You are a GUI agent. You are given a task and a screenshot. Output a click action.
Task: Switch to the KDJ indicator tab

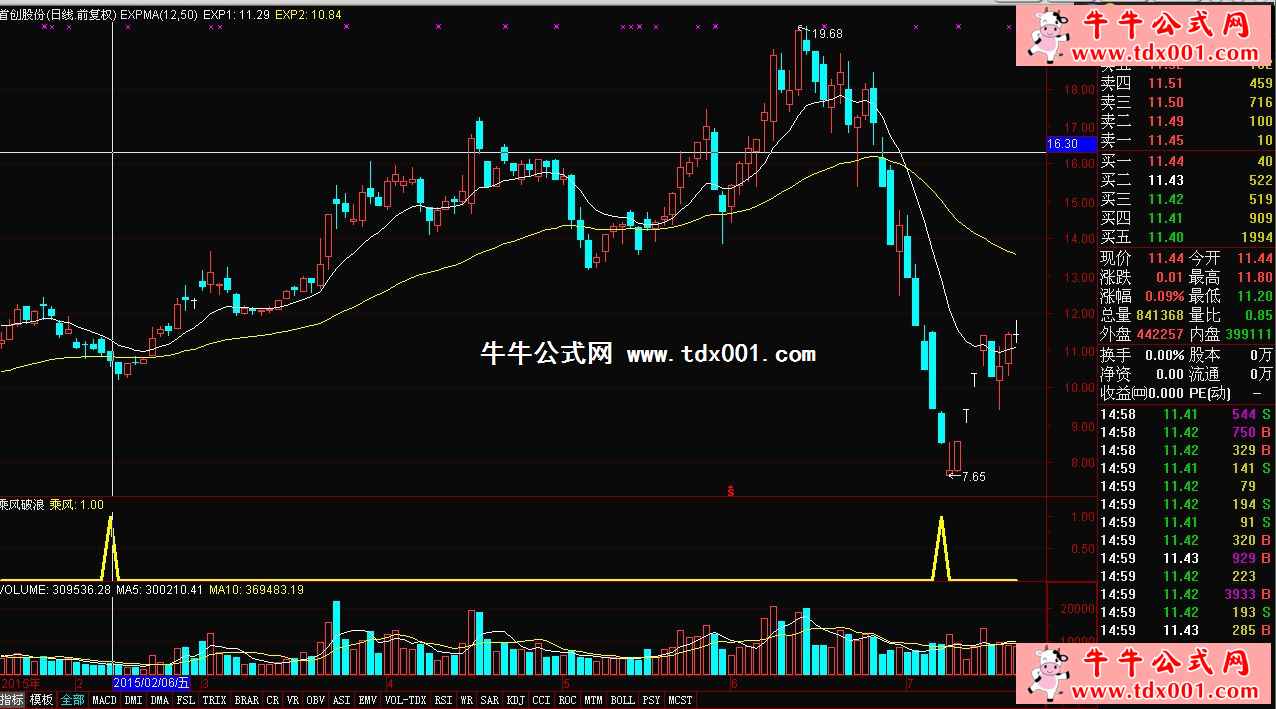[x=515, y=701]
